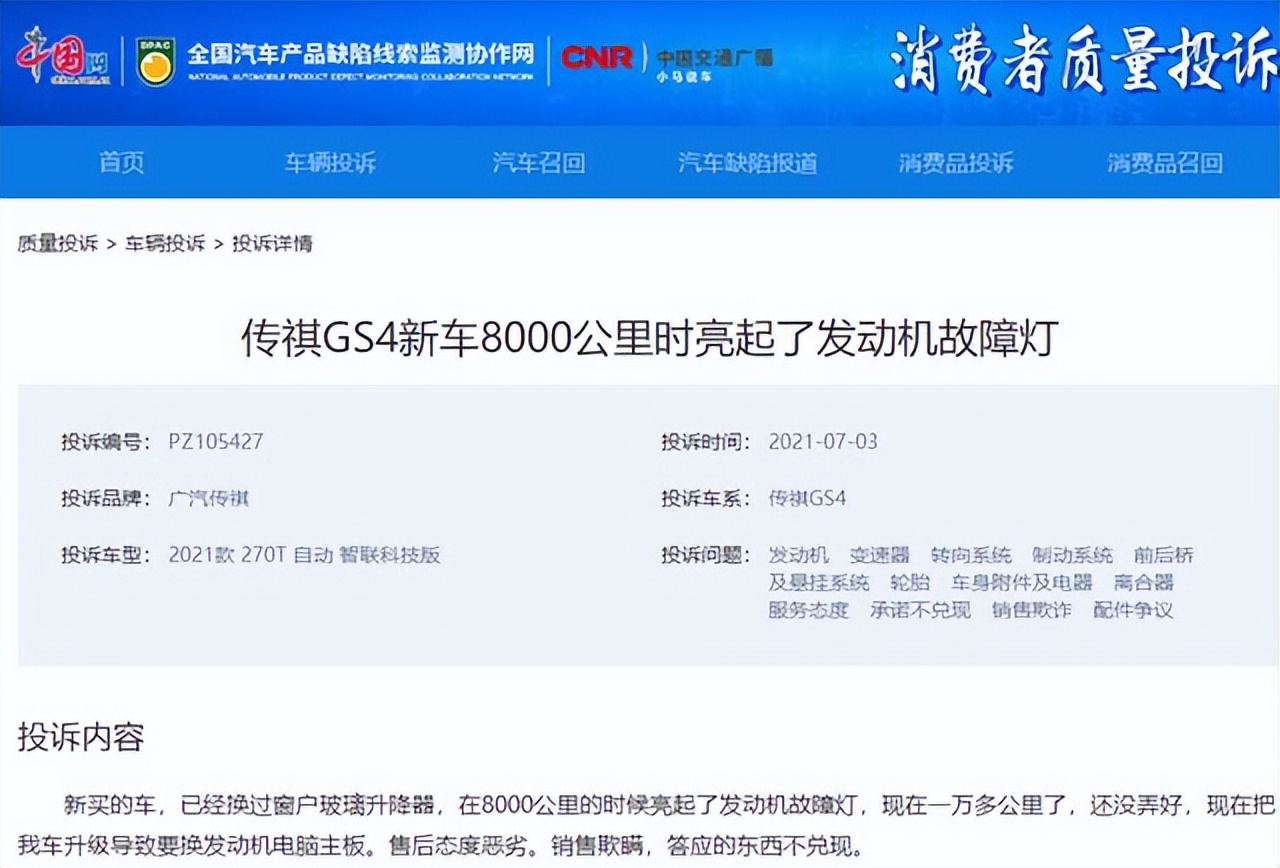Image resolution: width=1280 pixels, height=868 pixels.
Task: Open the 车辆投诉 navigation menu
Action: 330,163
